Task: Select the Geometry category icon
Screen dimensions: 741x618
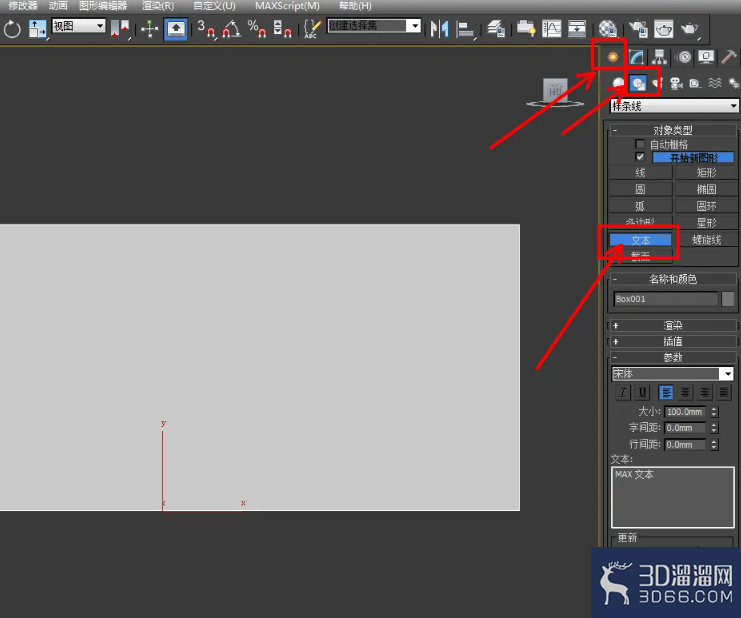Action: (618, 84)
